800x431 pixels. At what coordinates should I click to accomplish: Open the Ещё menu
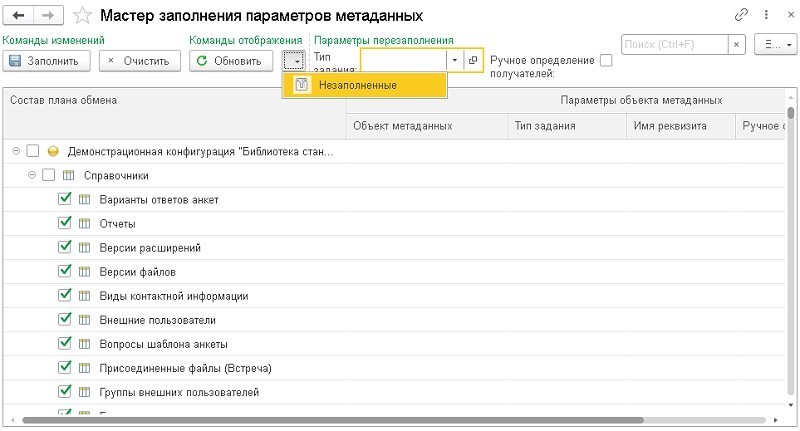(775, 45)
